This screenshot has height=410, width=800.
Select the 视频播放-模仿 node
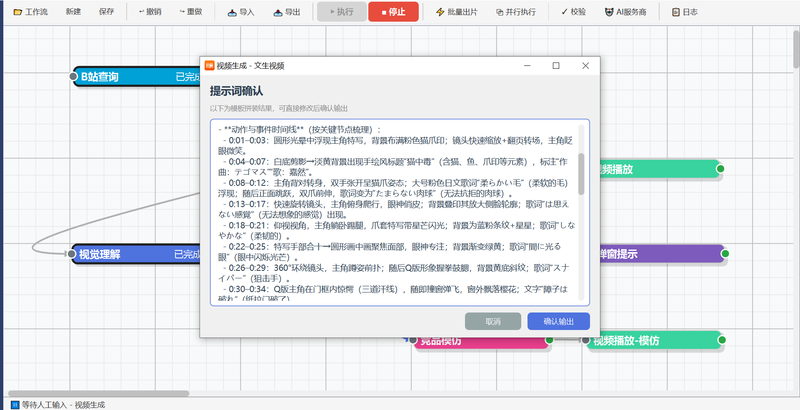[x=655, y=340]
